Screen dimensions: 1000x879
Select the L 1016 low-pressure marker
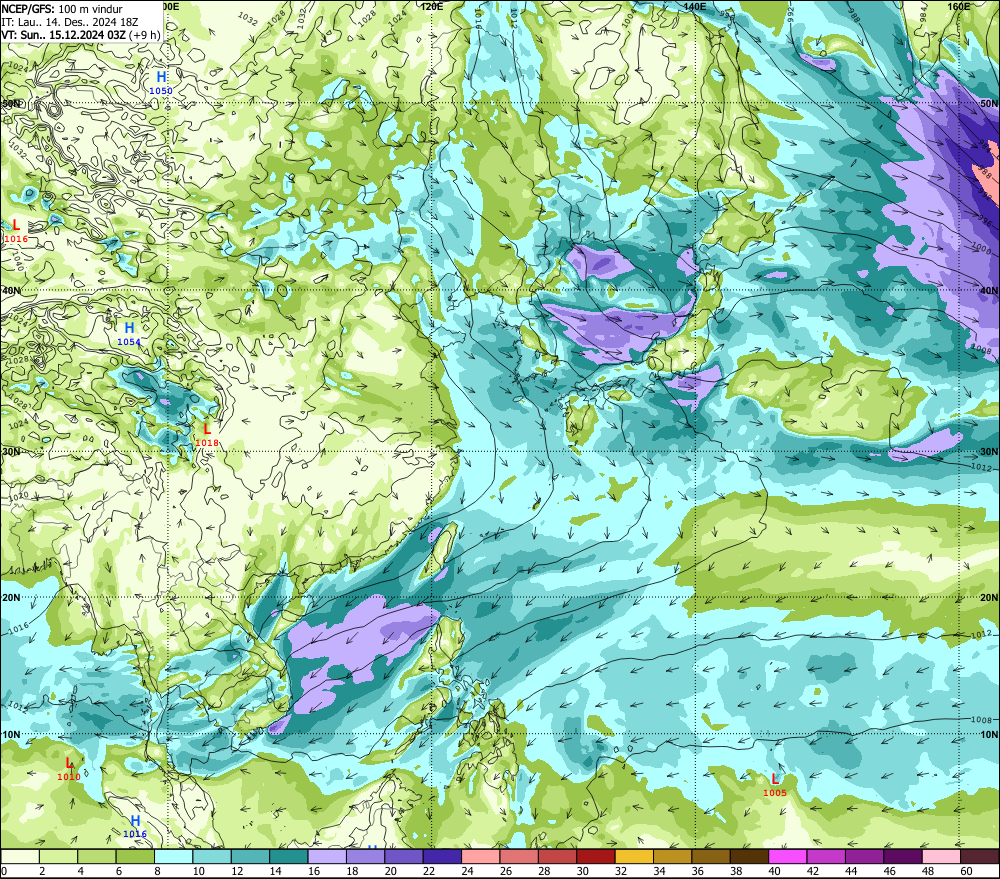[16, 231]
